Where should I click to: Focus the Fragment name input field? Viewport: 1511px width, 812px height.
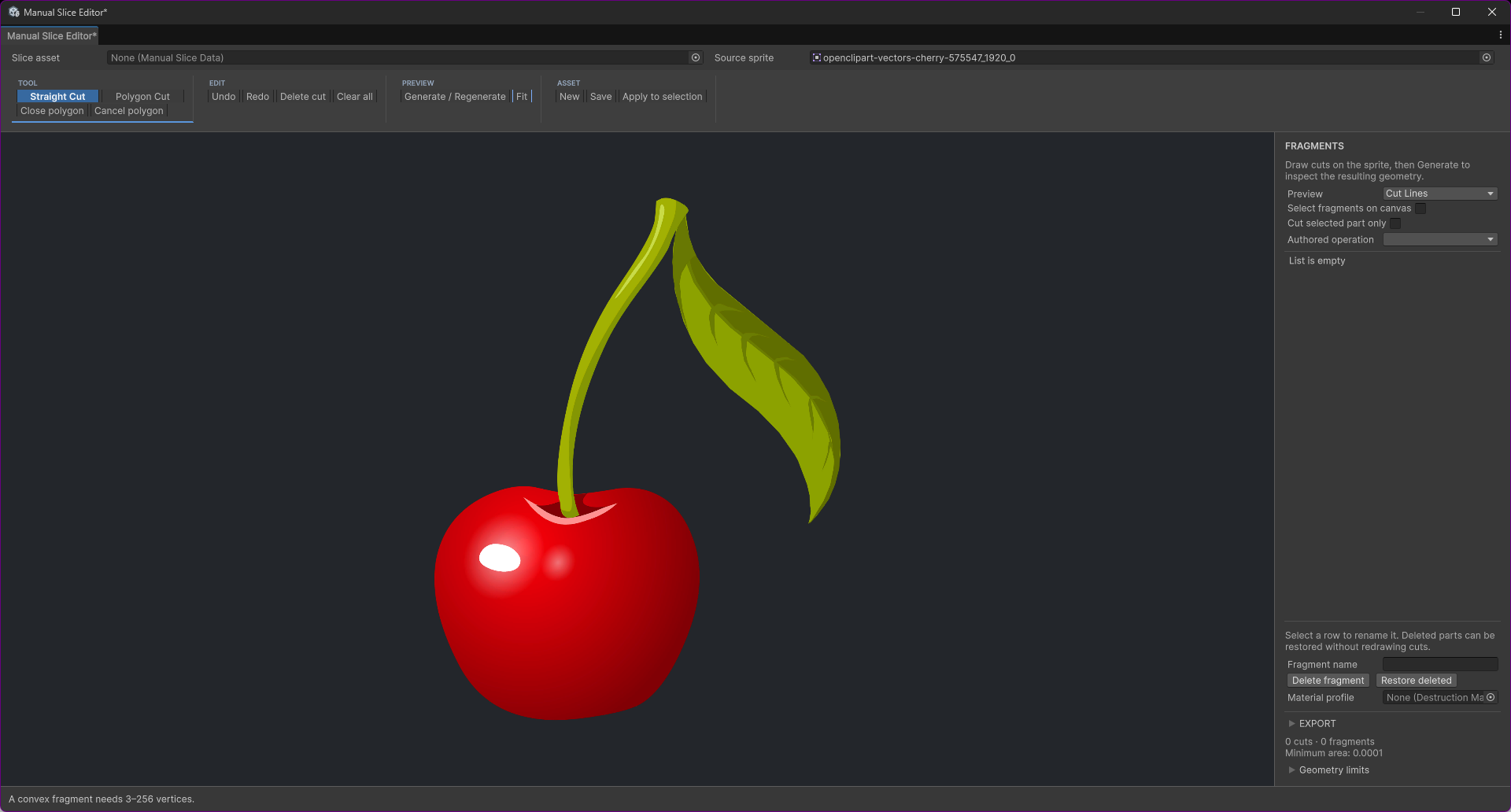point(1439,664)
